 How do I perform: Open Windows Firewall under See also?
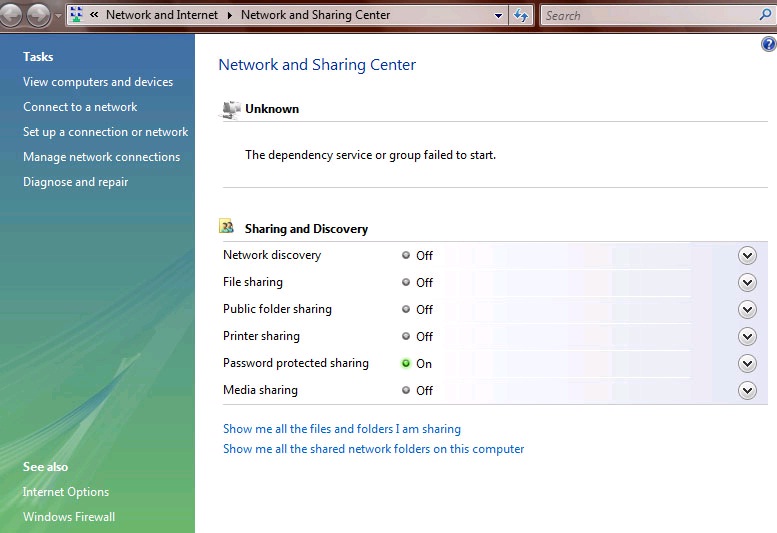coord(69,517)
